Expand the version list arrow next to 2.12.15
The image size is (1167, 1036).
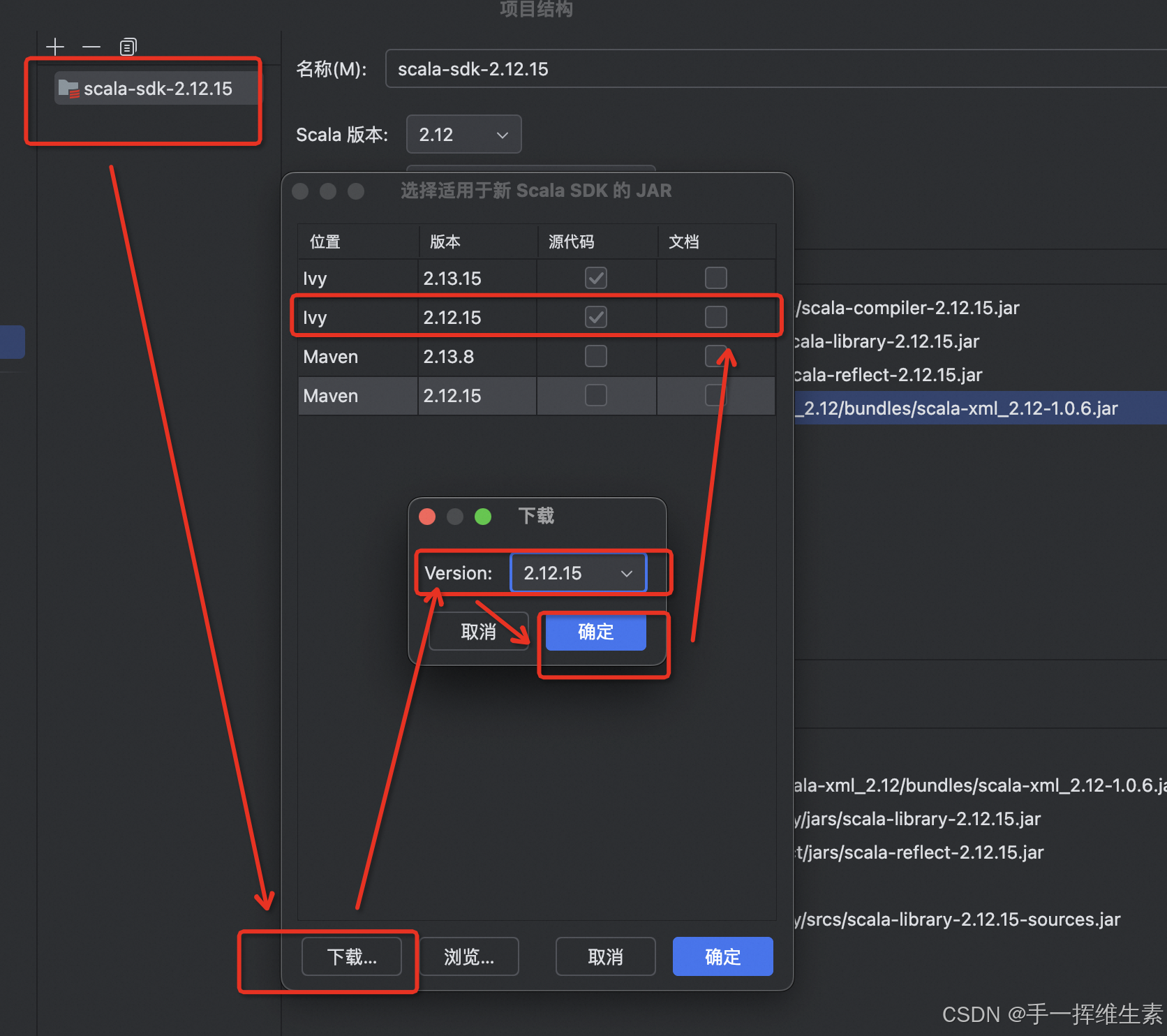[x=626, y=572]
